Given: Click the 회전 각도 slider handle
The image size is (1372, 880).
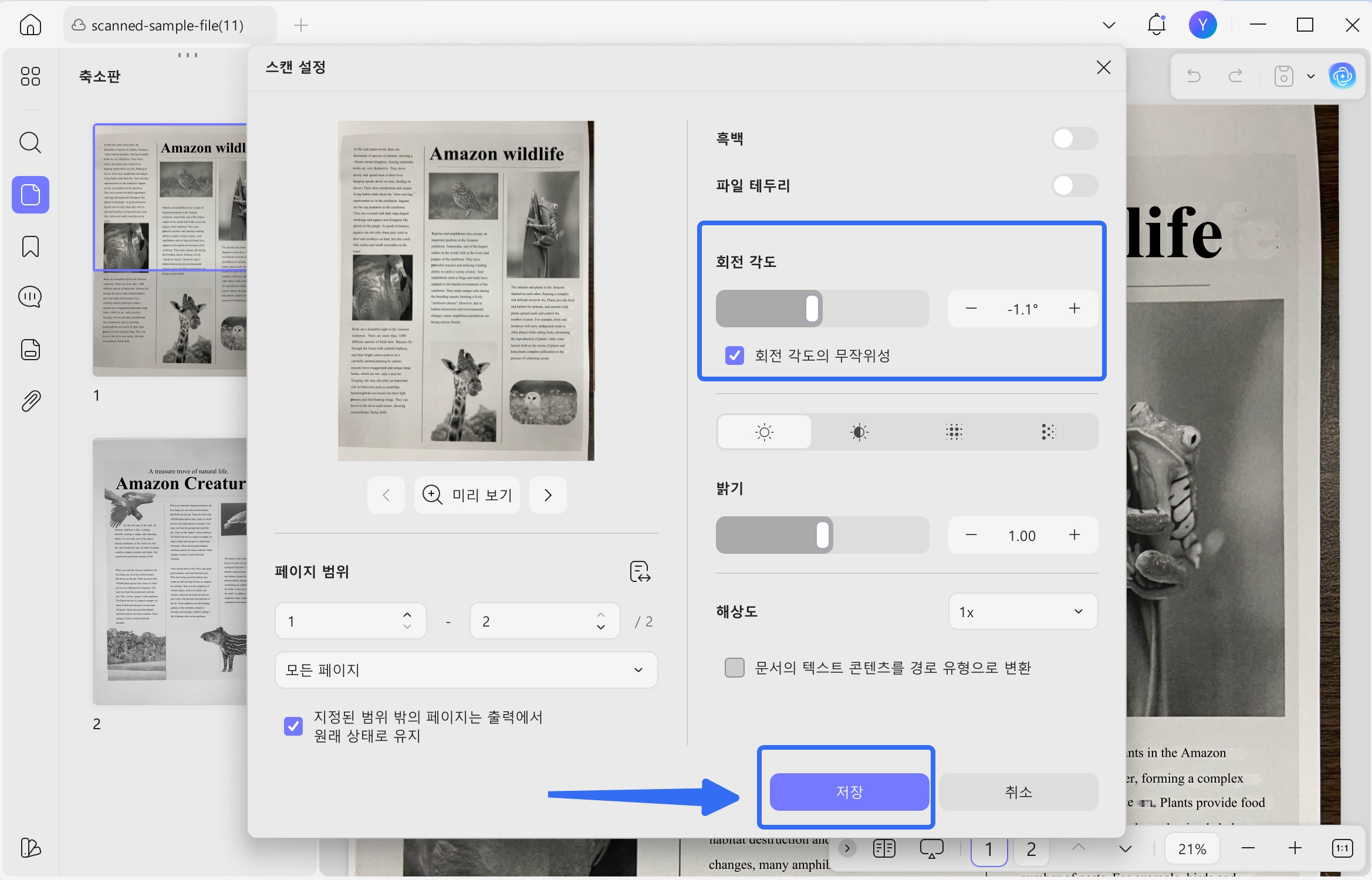Looking at the screenshot, I should coord(812,309).
